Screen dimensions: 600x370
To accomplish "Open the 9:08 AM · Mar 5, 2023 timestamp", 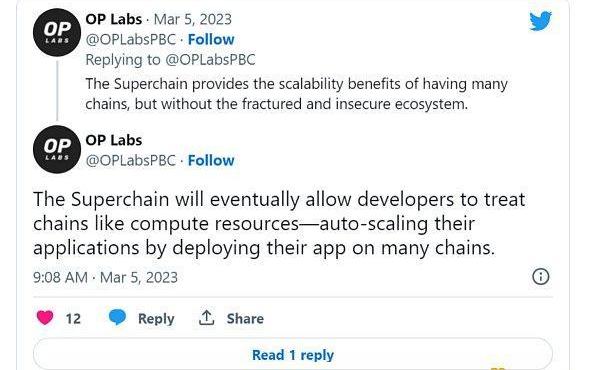I will (105, 277).
